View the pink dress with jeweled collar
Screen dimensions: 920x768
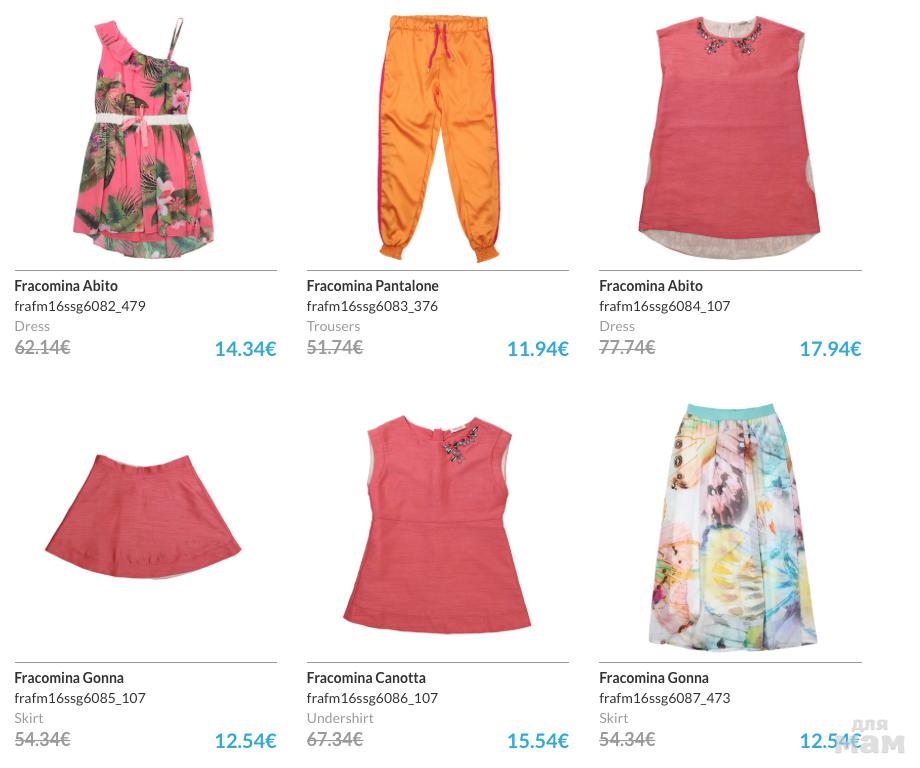pyautogui.click(x=730, y=138)
